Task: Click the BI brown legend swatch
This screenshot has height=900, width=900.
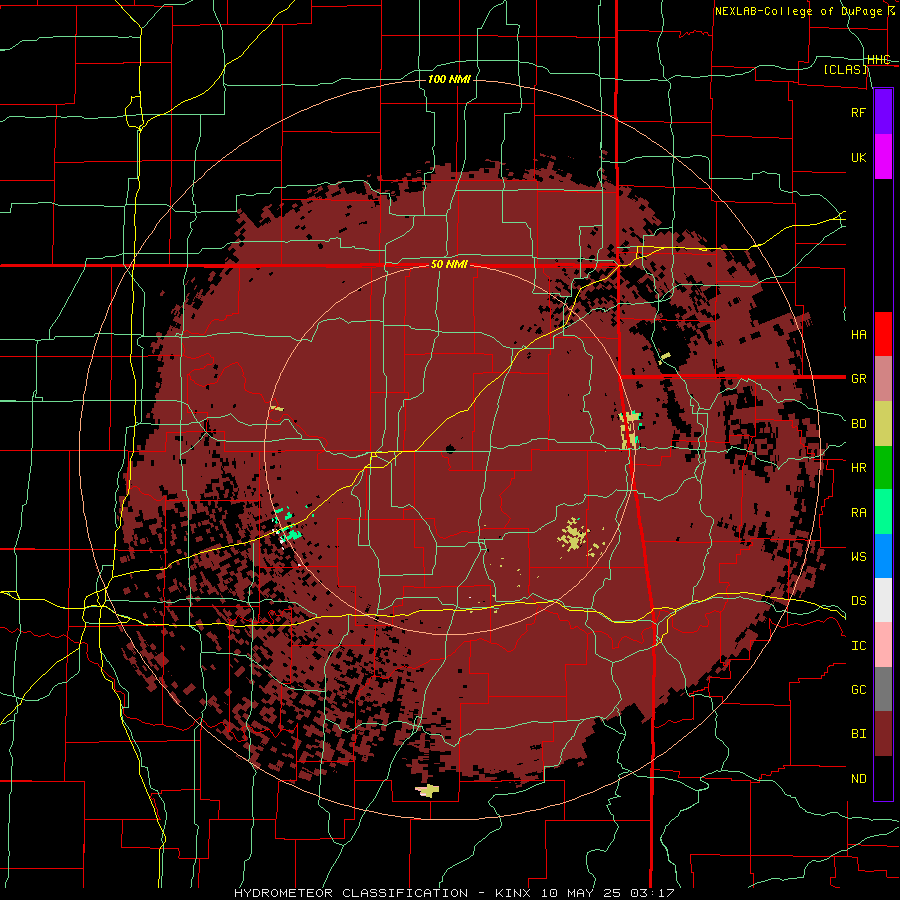Action: pos(883,734)
